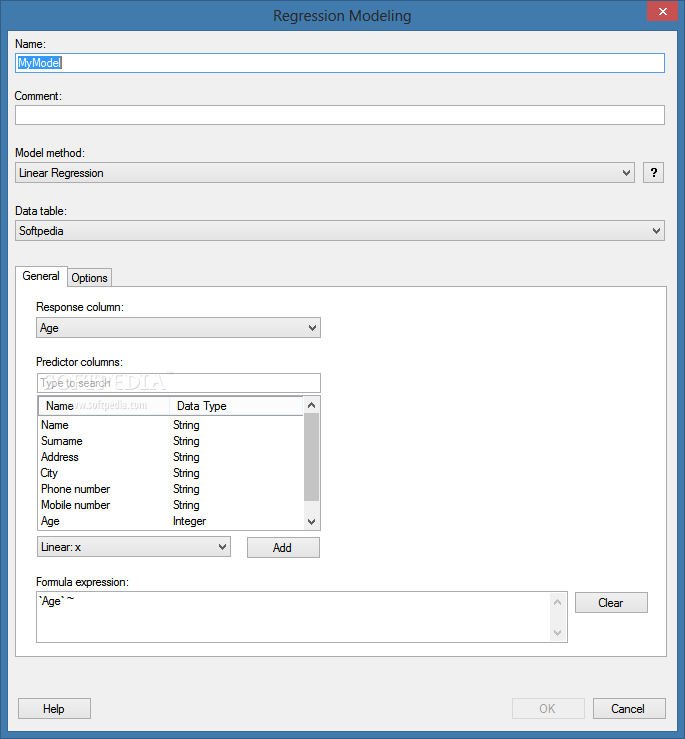Expand the Response column dropdown

178,328
